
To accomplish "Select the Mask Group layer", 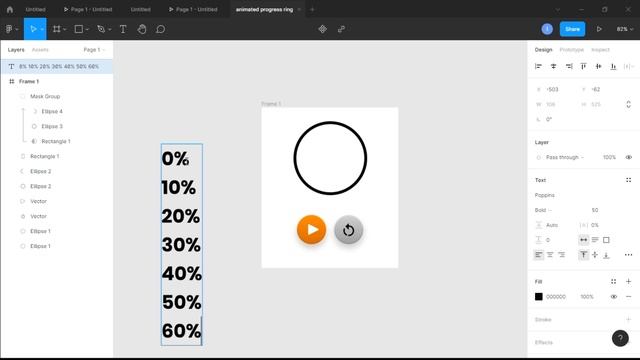I will pos(45,96).
